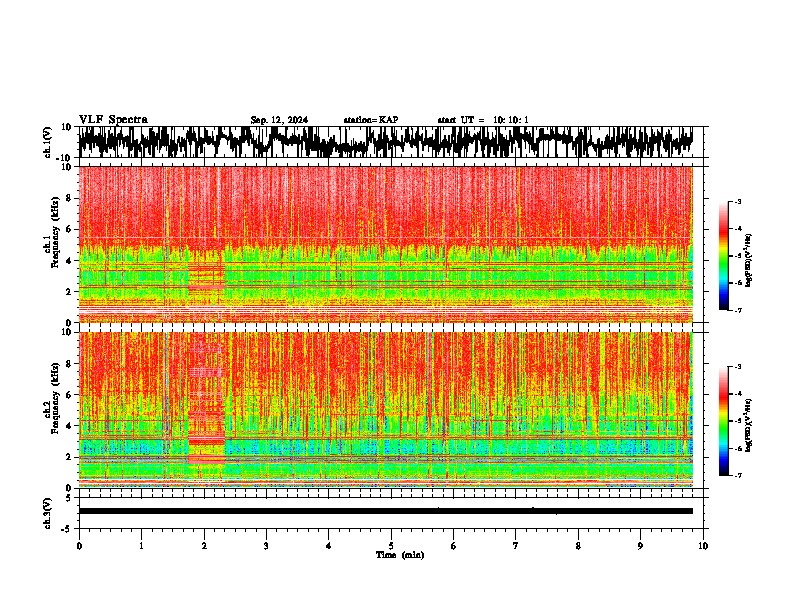The height and width of the screenshot is (612, 792).
Task: Click the 'station=KAP' label
Action: coord(371,120)
